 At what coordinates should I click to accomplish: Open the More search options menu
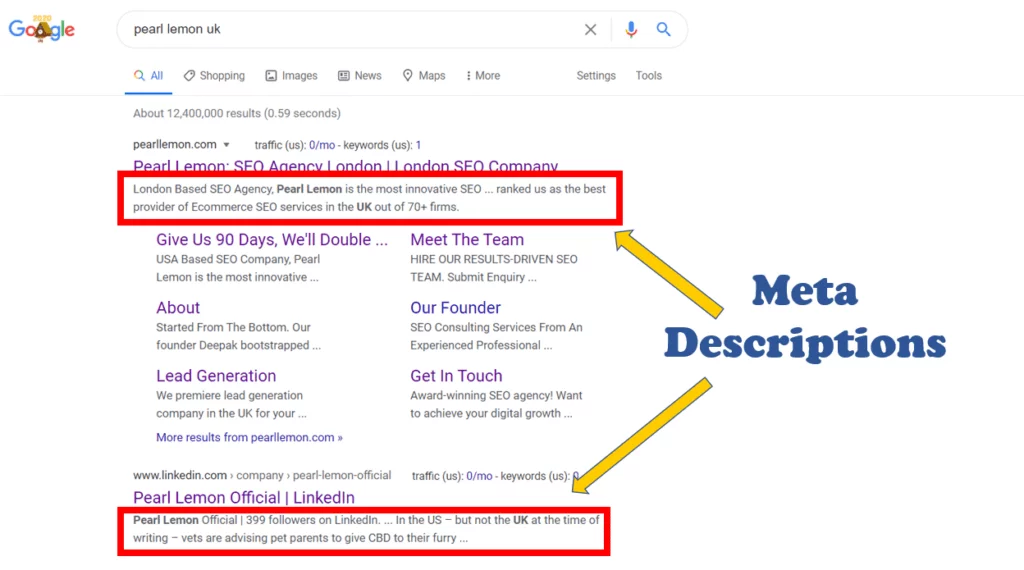pos(483,76)
